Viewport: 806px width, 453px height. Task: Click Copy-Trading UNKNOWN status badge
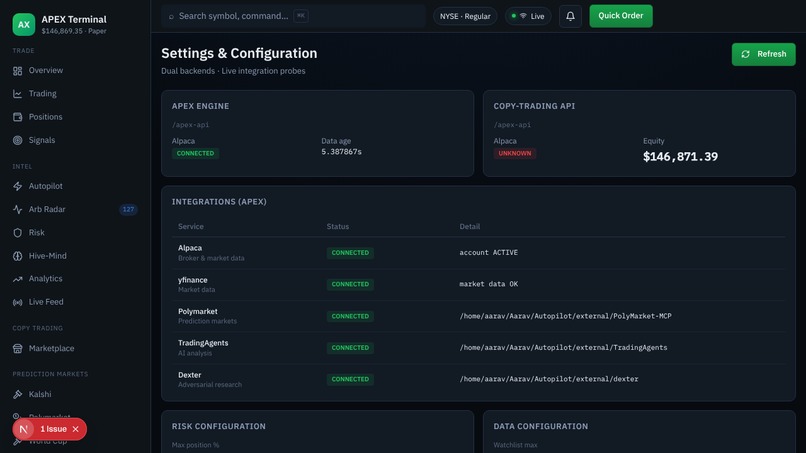pos(515,153)
